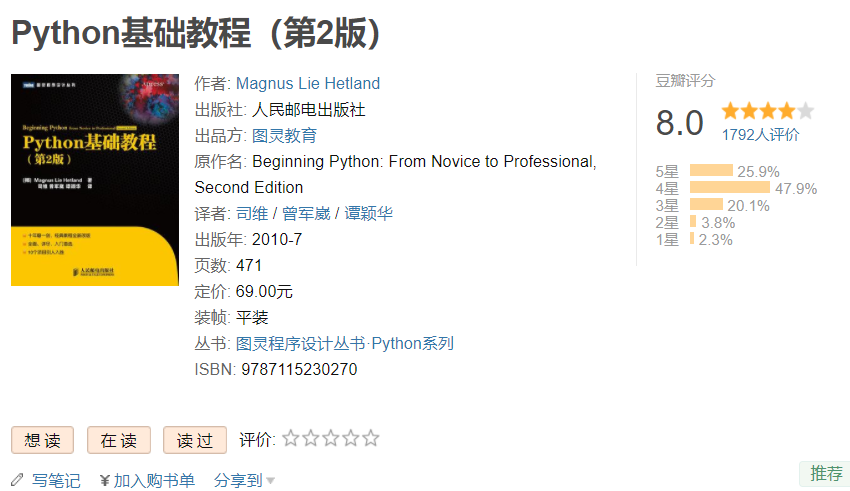
Task: Mark the book as 在读
Action: [119, 440]
